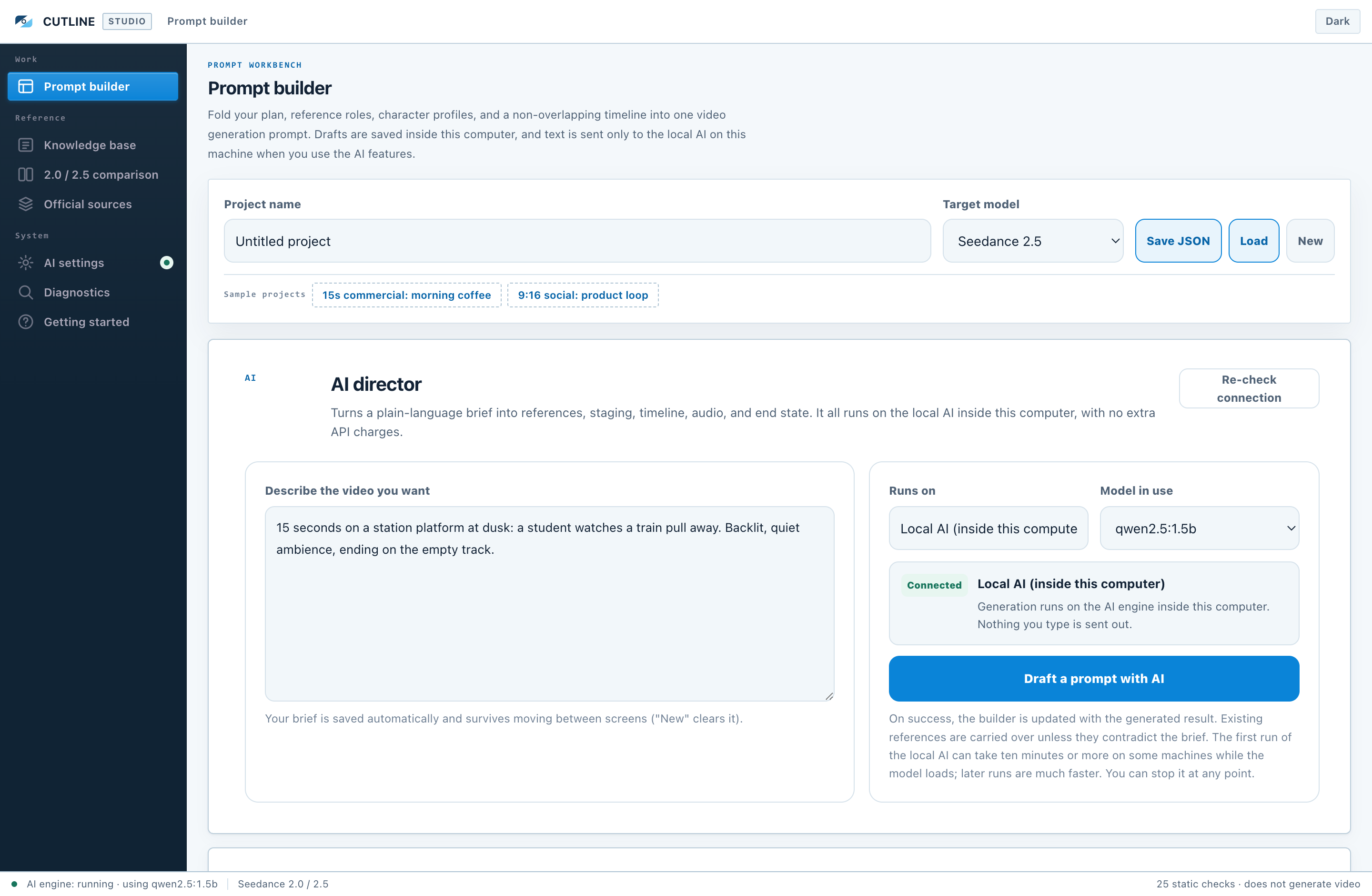The height and width of the screenshot is (896, 1372).
Task: Switch to Dark theme
Action: pos(1337,21)
